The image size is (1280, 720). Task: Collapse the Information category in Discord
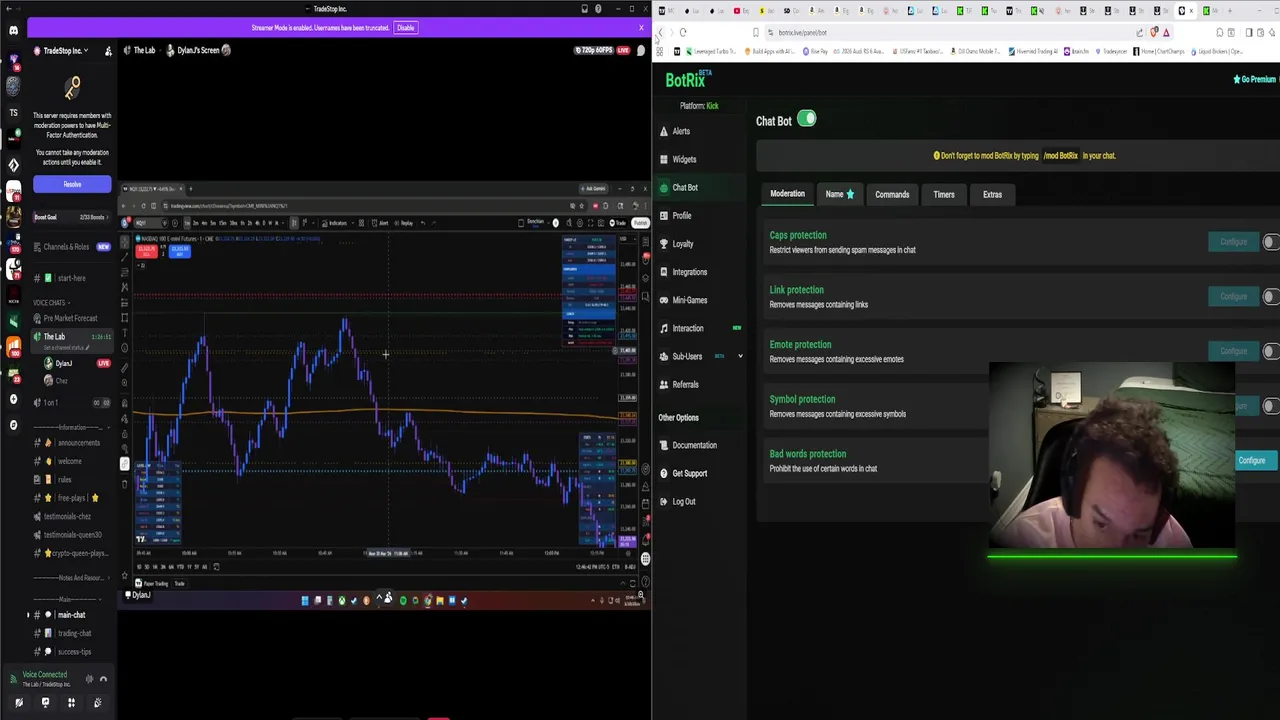tap(71, 427)
